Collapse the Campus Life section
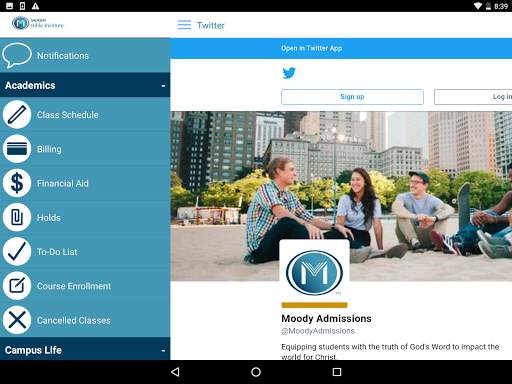 tap(85, 349)
